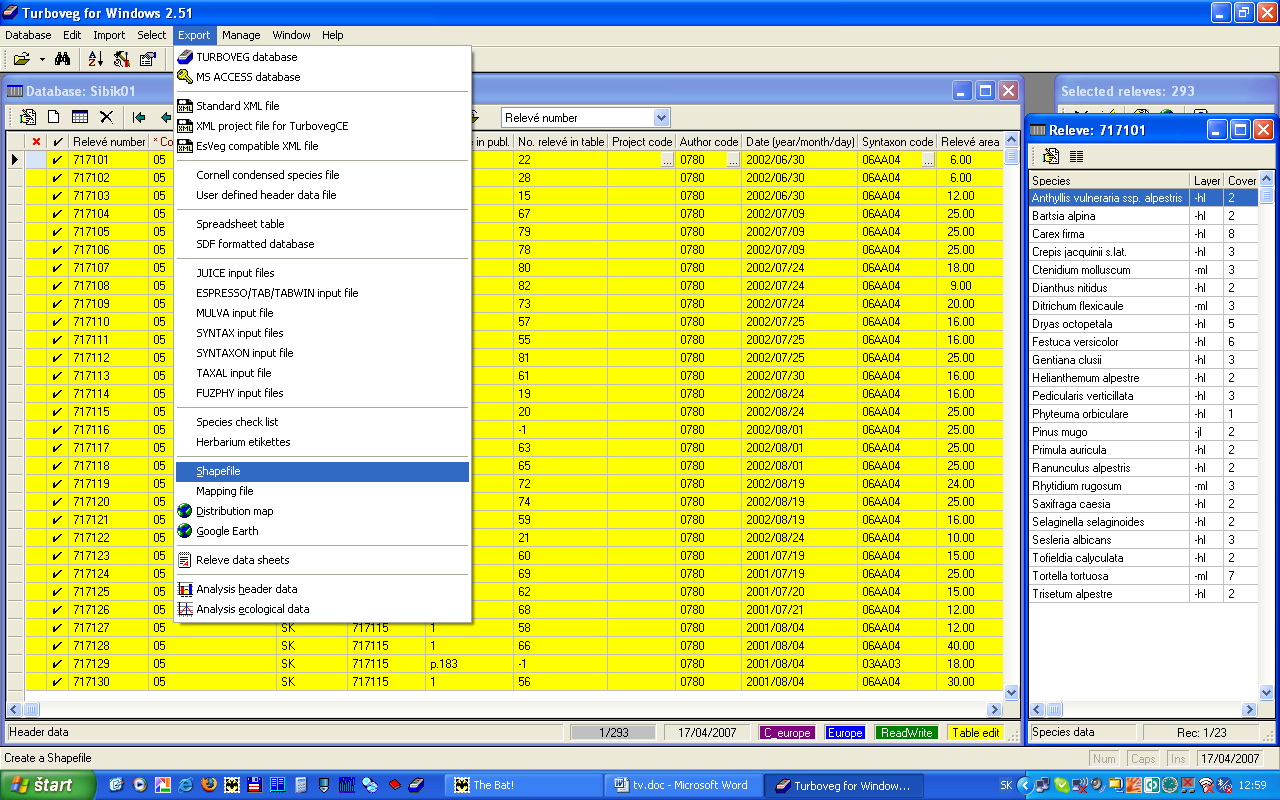This screenshot has width=1280, height=800.
Task: Choose JUICE input files export option
Action: pyautogui.click(x=322, y=273)
